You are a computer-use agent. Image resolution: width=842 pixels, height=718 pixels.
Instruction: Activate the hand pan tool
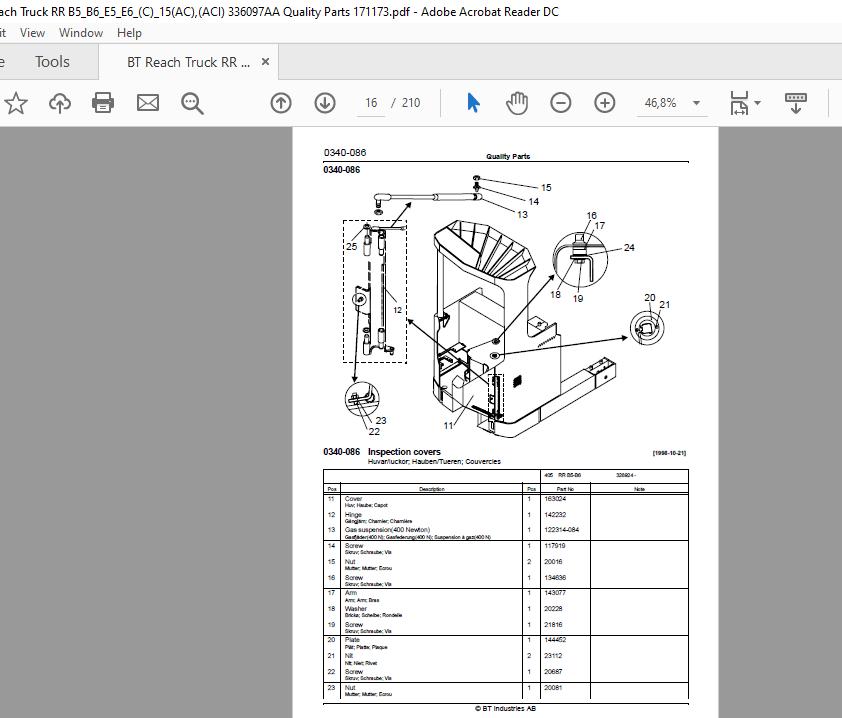517,103
